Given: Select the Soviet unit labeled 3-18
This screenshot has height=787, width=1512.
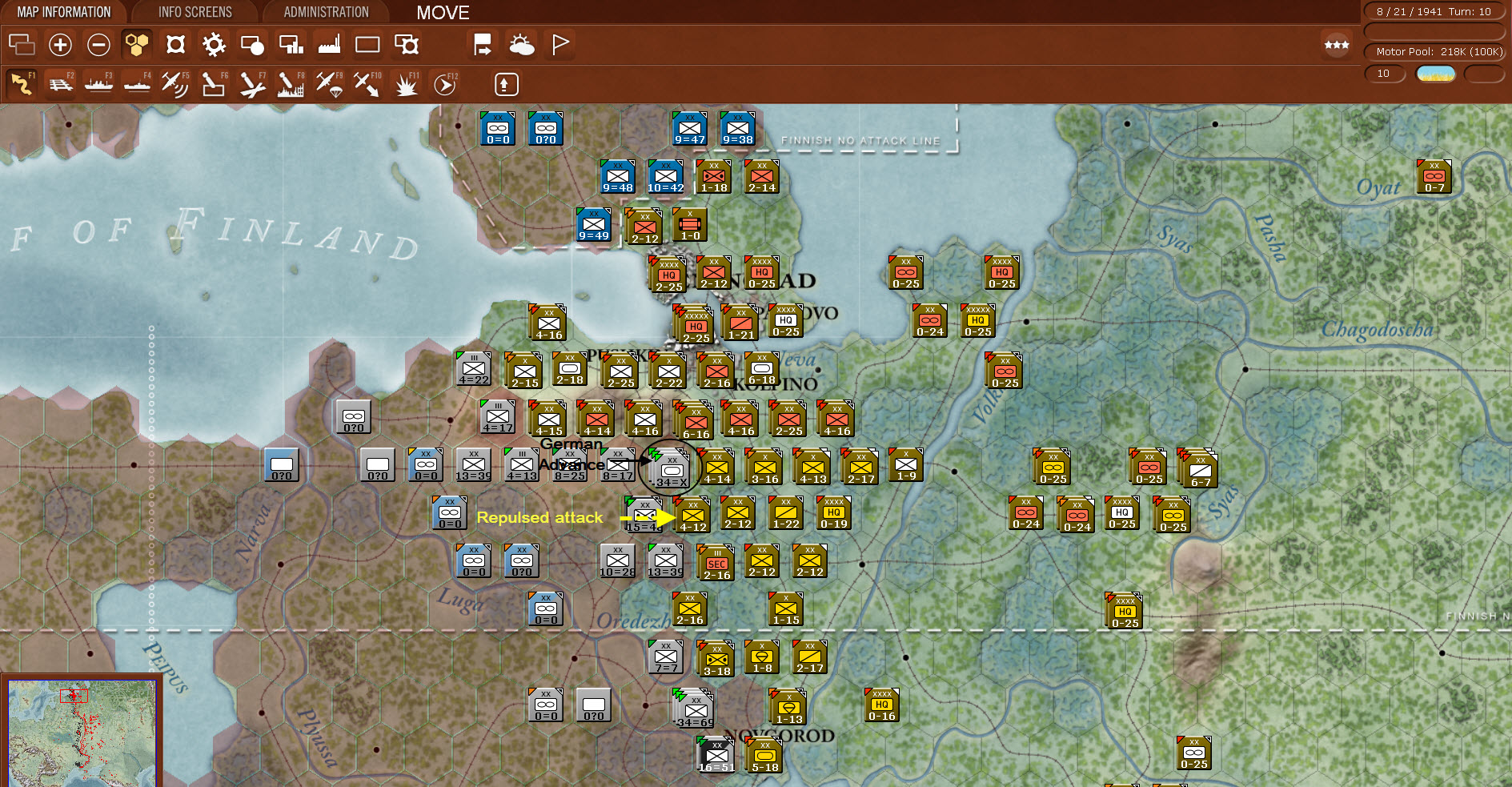Looking at the screenshot, I should pyautogui.click(x=716, y=659).
